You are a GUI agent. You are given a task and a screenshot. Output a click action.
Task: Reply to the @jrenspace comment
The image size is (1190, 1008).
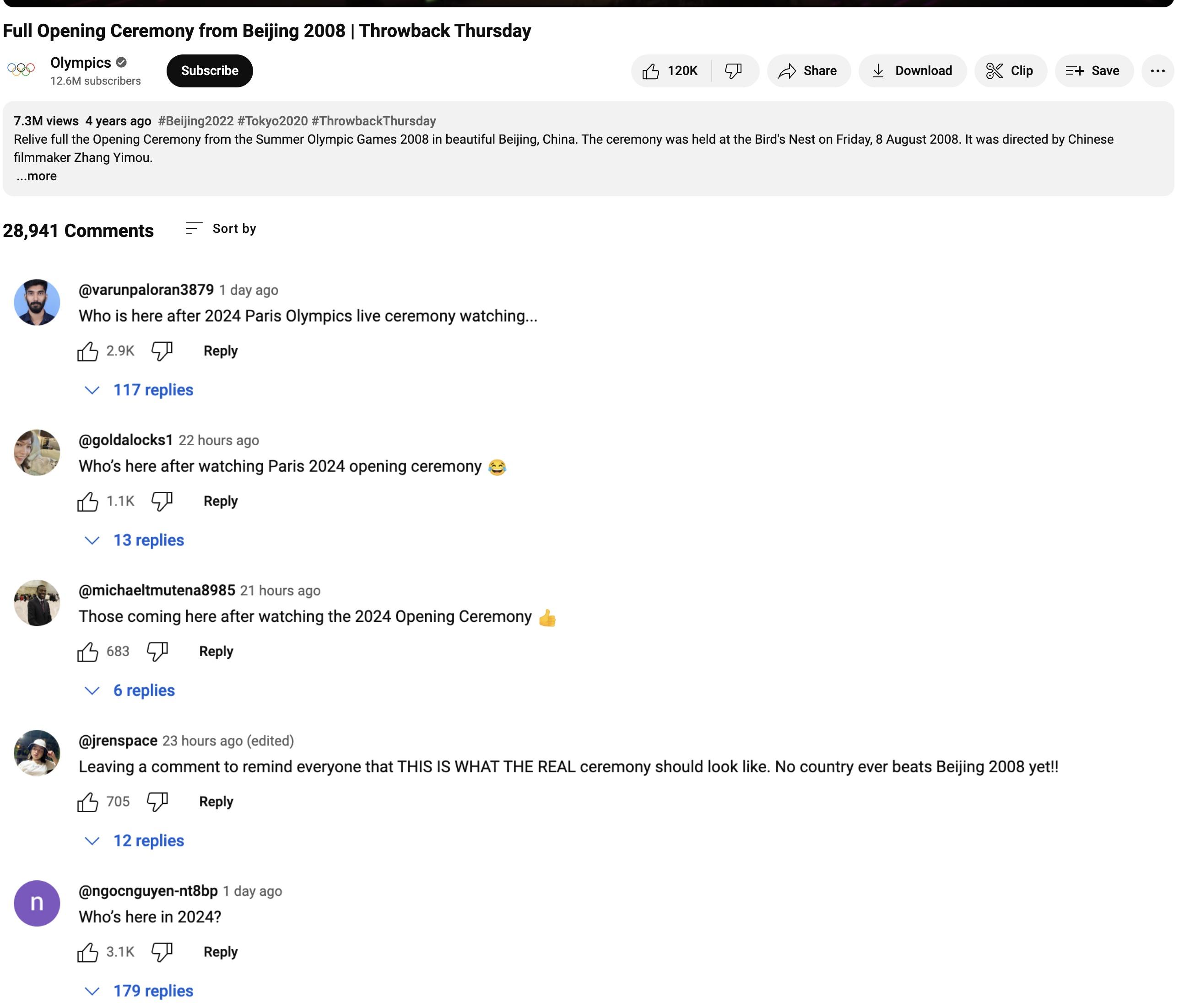click(216, 802)
